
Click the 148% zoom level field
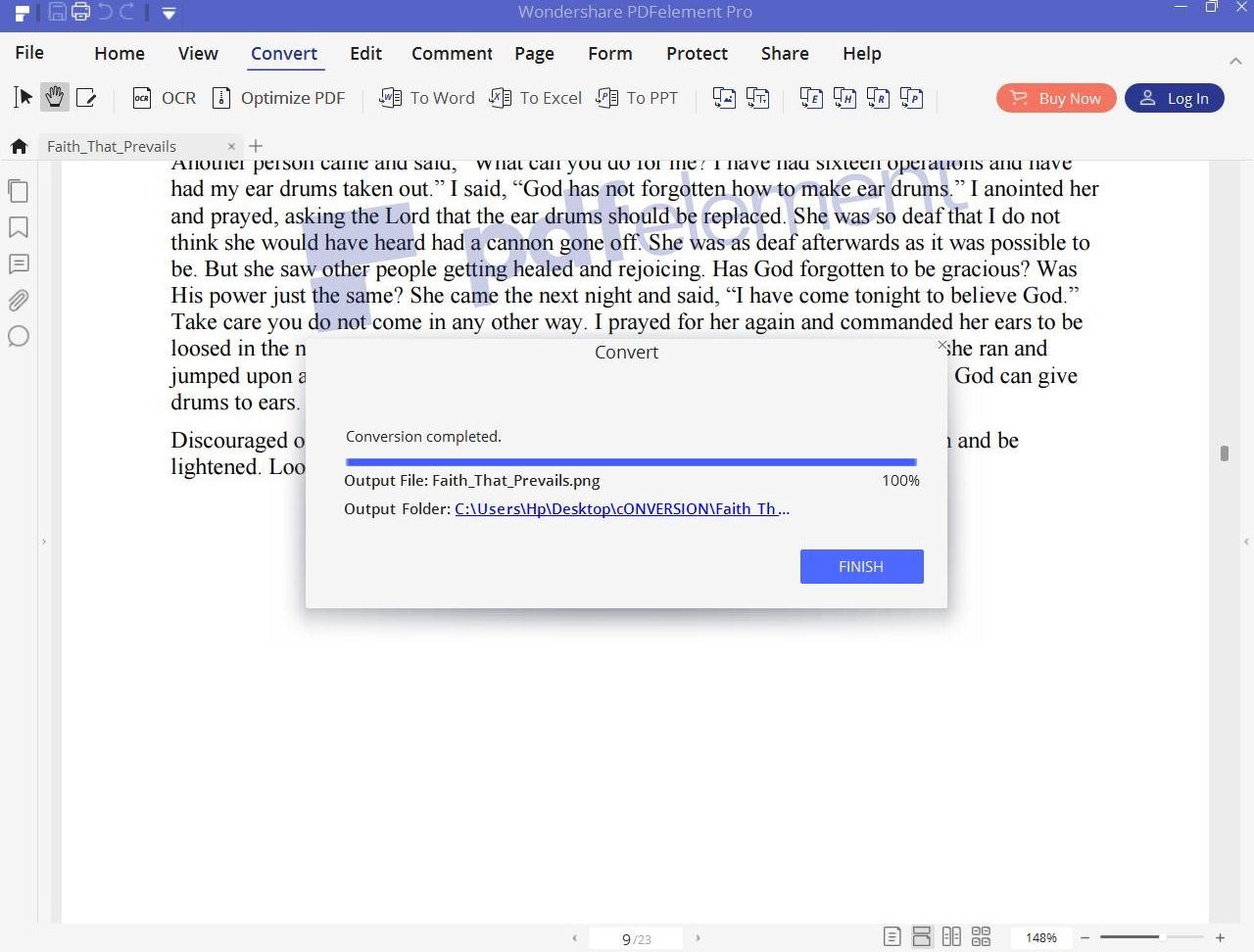1040,937
